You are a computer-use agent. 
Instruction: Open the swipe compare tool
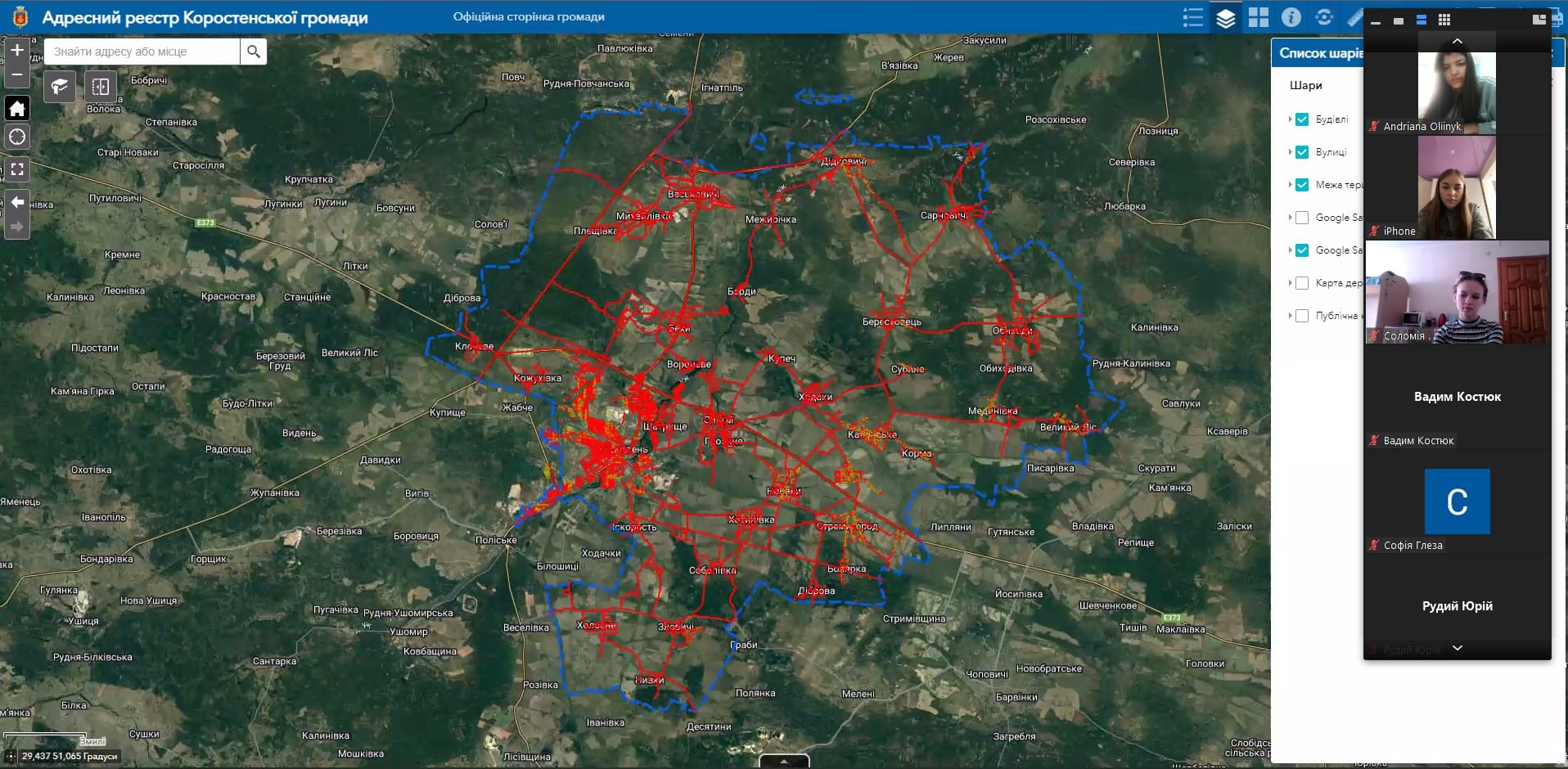101,86
